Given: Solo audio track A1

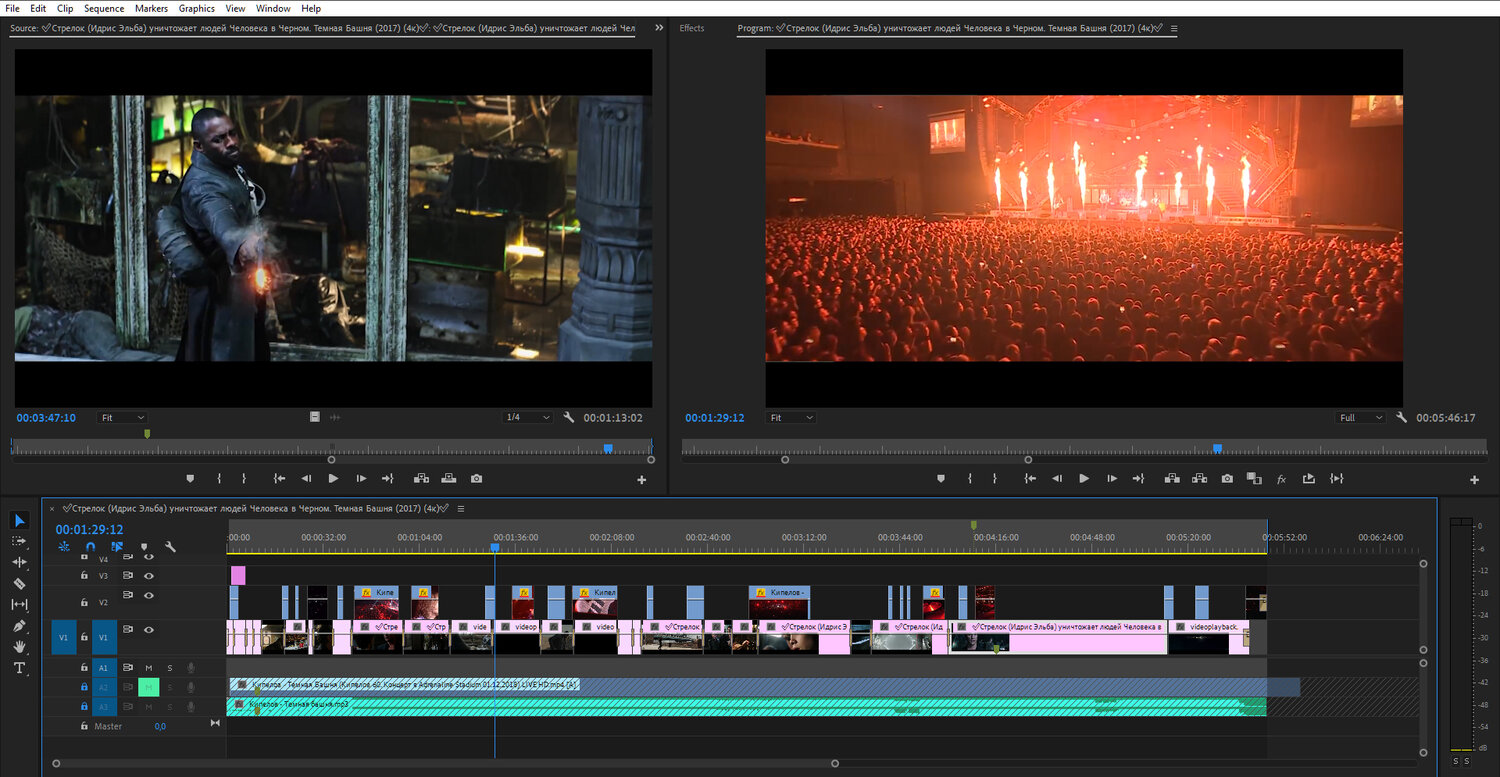Looking at the screenshot, I should pos(170,668).
